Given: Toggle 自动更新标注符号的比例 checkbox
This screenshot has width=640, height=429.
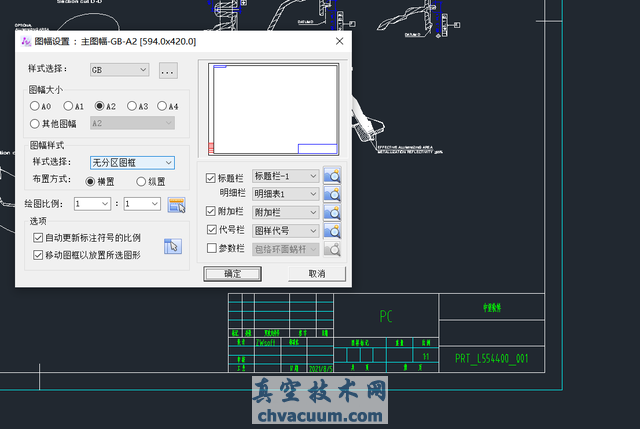Looking at the screenshot, I should (38, 238).
